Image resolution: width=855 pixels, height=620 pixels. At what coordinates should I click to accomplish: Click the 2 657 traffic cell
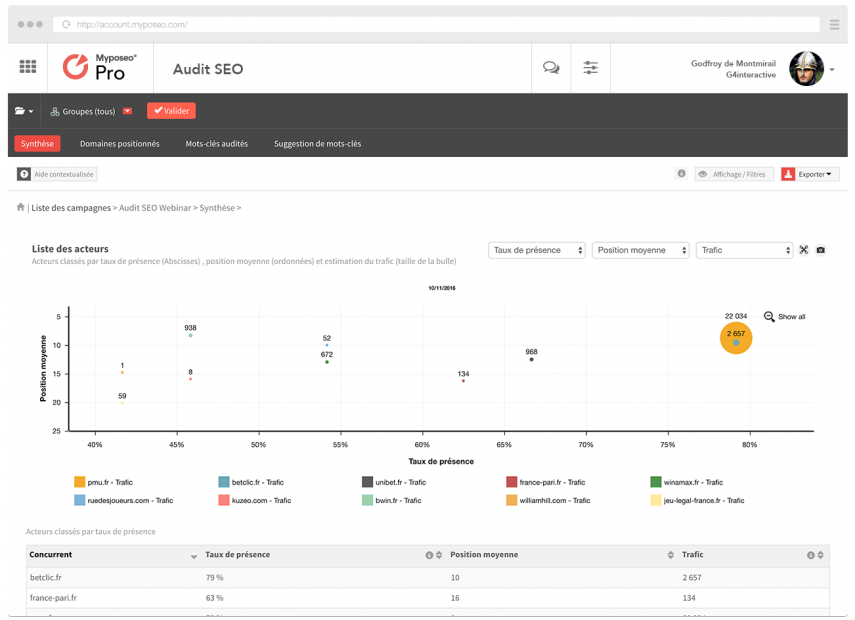tap(692, 577)
